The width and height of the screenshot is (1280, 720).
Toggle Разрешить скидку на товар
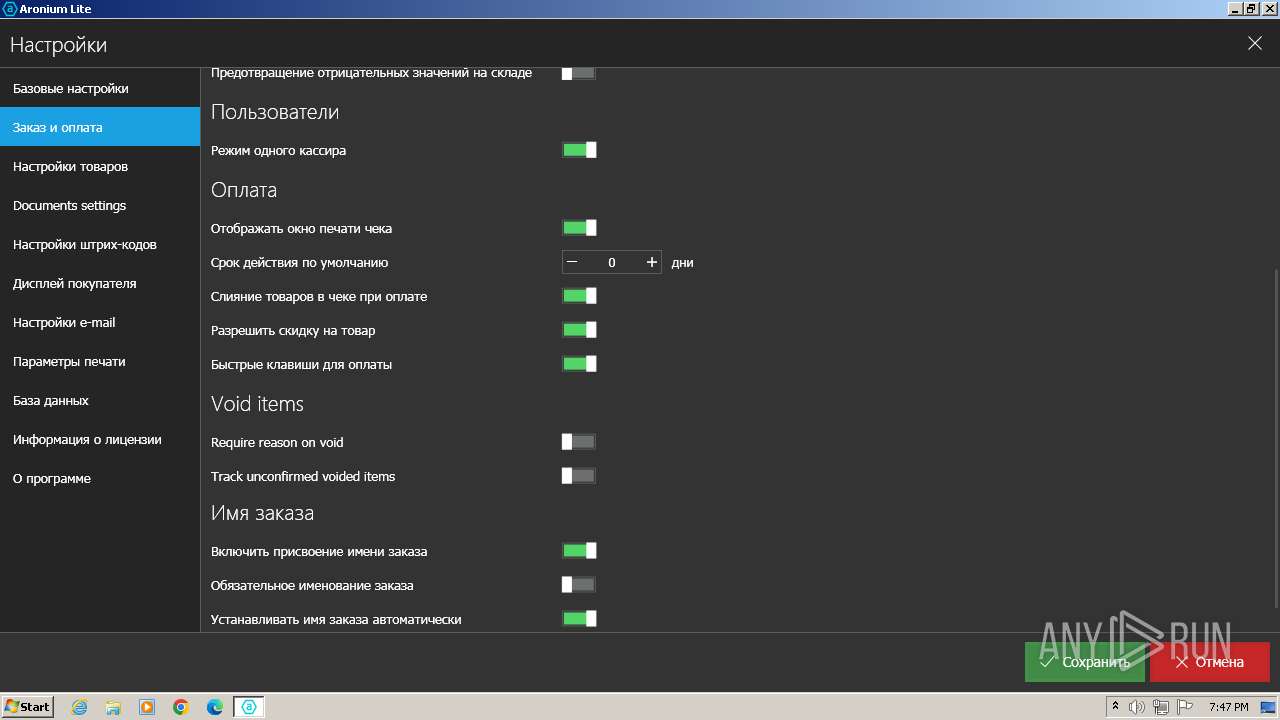(579, 330)
